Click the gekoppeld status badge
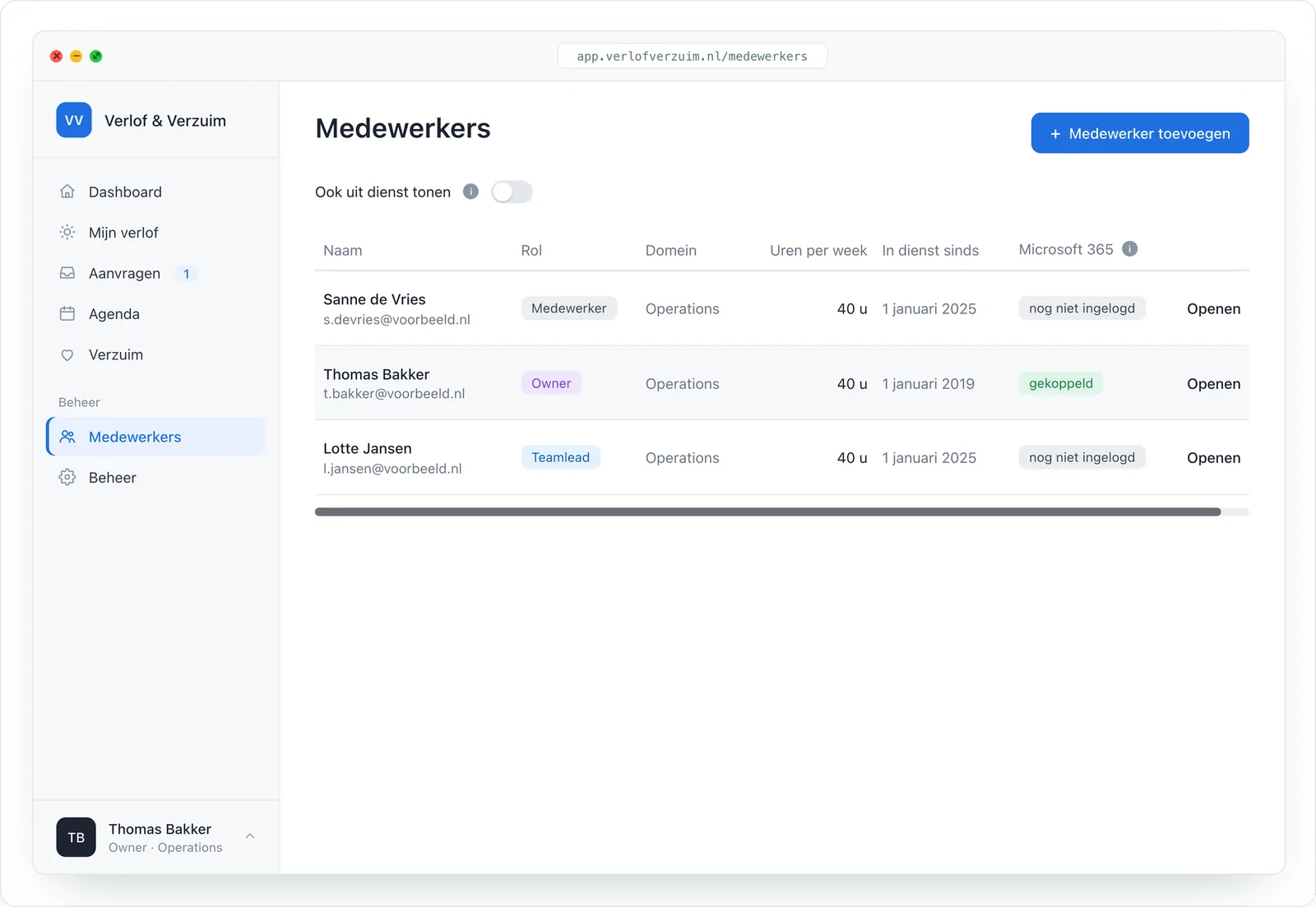Viewport: 1316px width, 907px height. (1061, 383)
